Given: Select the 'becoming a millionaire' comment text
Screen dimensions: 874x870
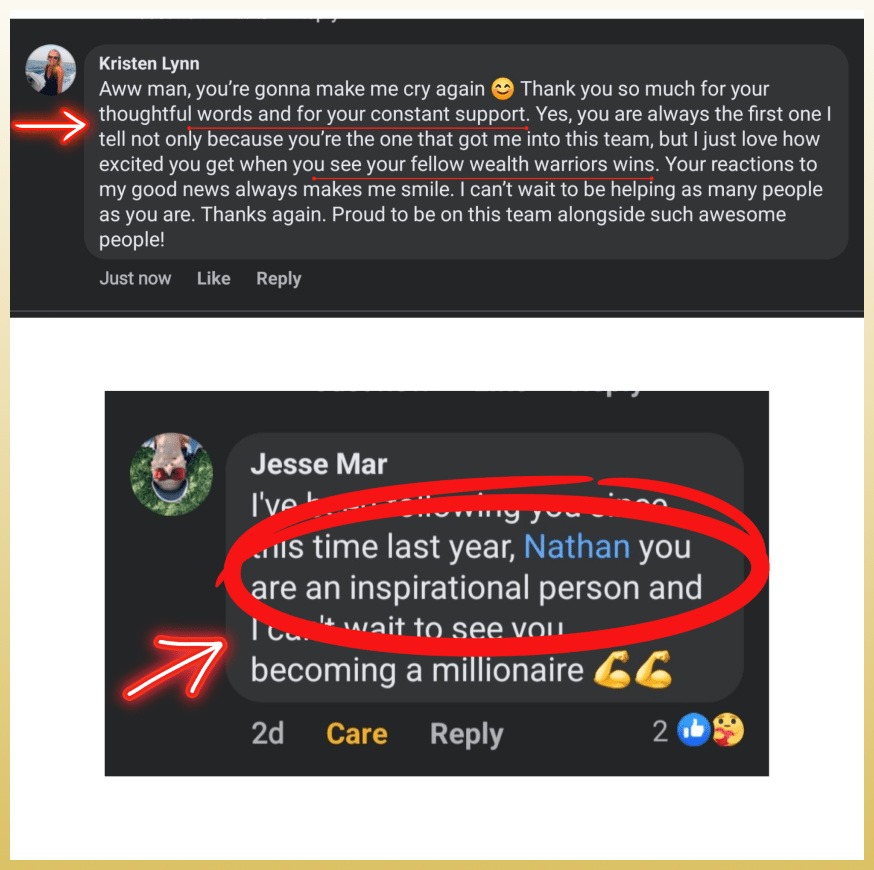Looking at the screenshot, I should click(x=417, y=670).
